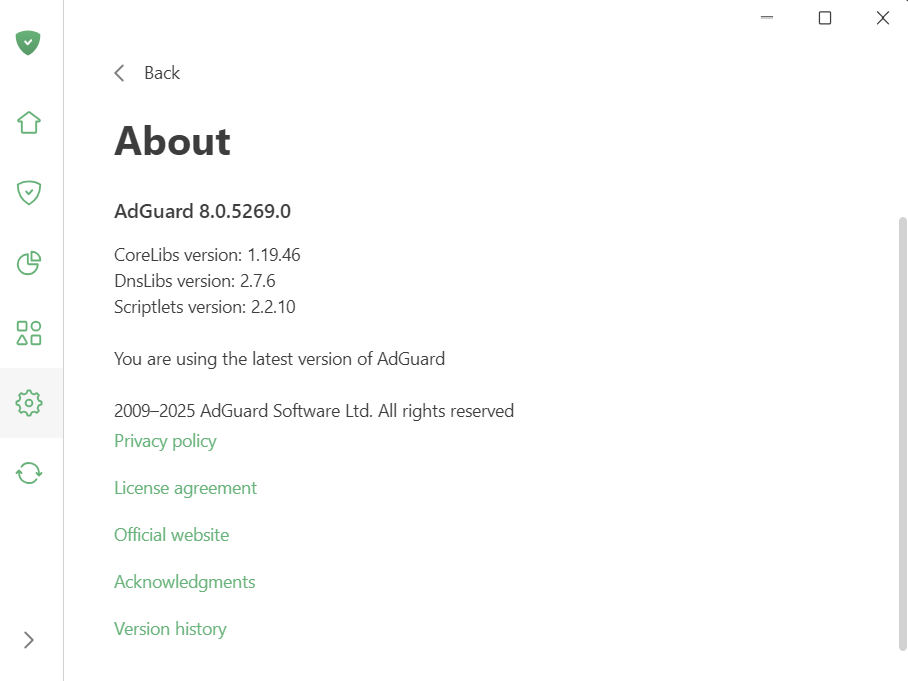Expand the sidebar navigation panel
This screenshot has height=681, width=908.
click(29, 640)
